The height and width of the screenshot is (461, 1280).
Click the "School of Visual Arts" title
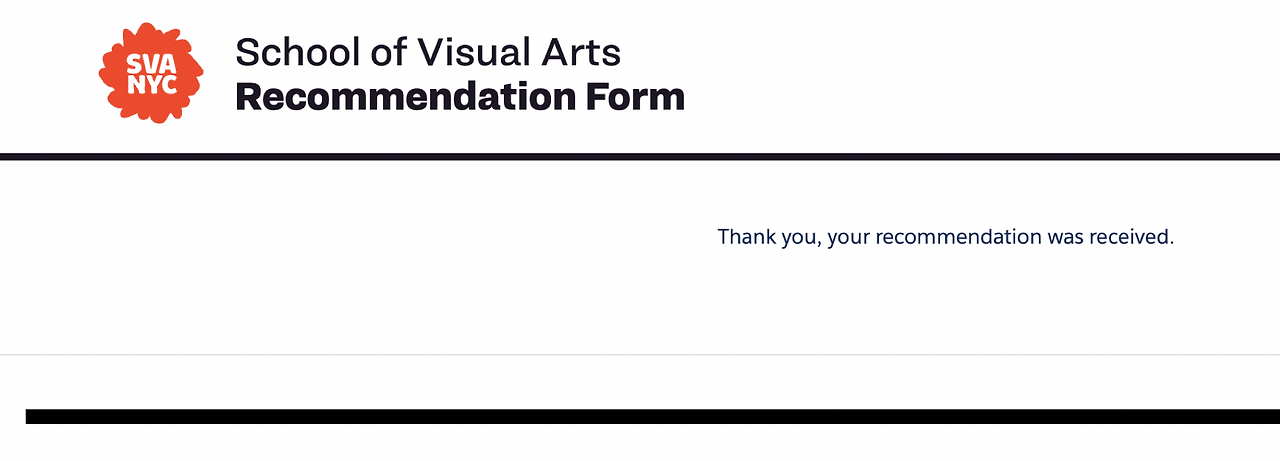point(428,52)
